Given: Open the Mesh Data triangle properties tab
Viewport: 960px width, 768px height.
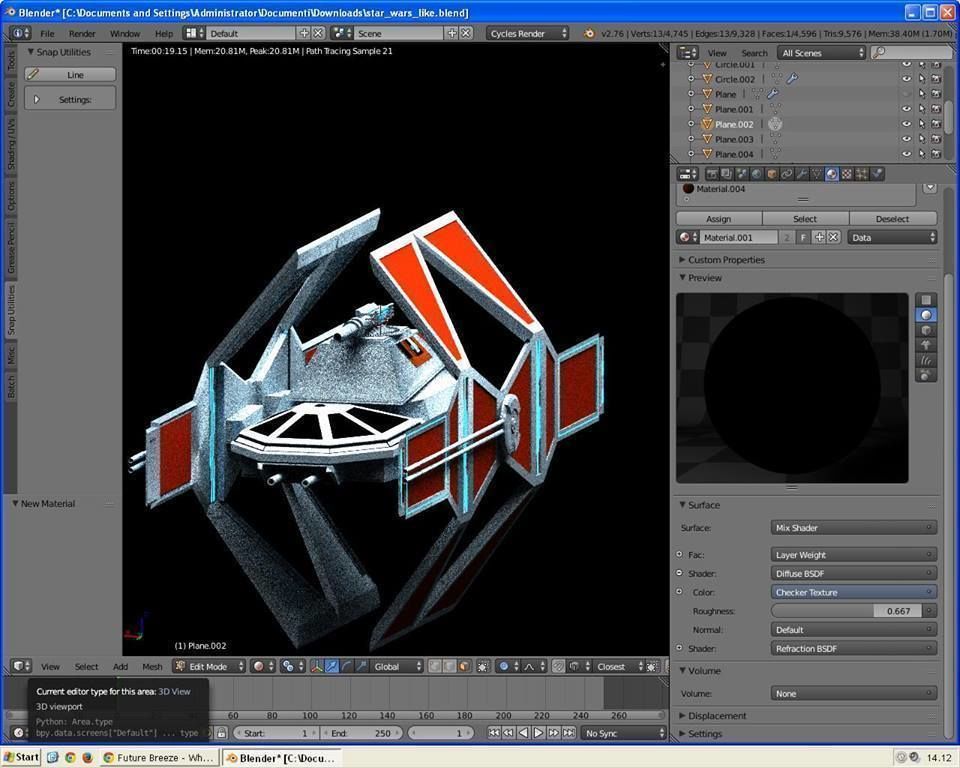Looking at the screenshot, I should pyautogui.click(x=817, y=175).
